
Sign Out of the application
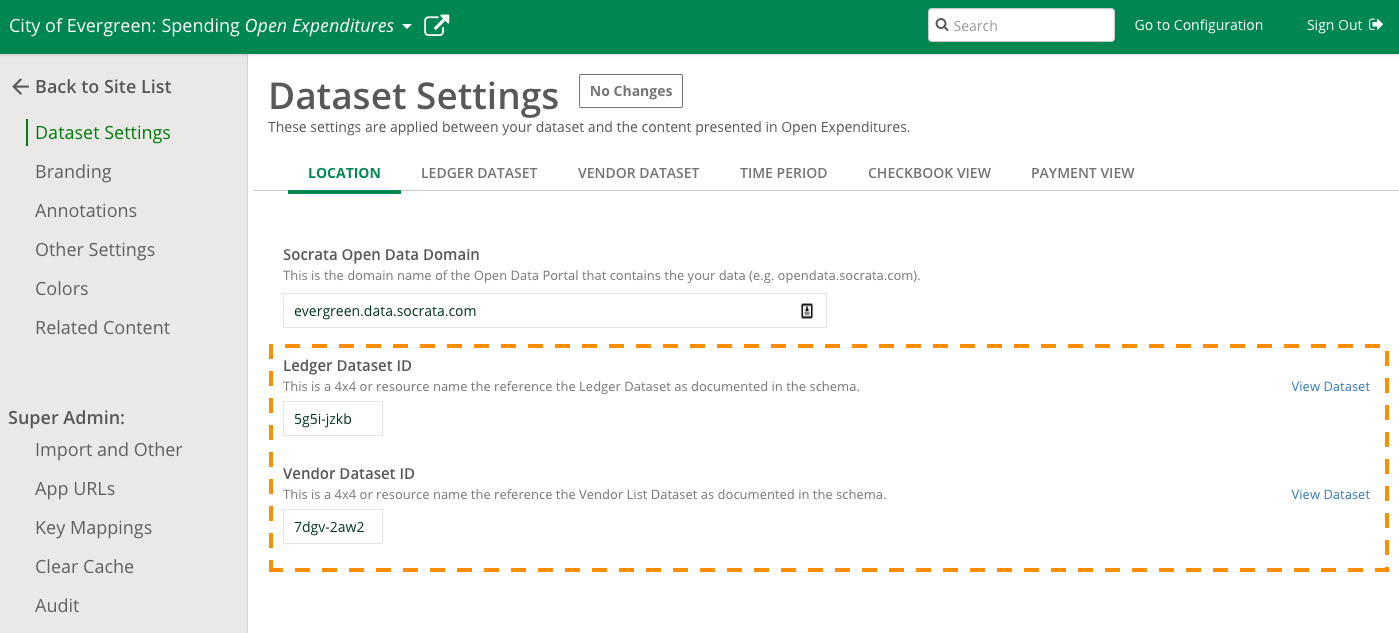(1344, 25)
